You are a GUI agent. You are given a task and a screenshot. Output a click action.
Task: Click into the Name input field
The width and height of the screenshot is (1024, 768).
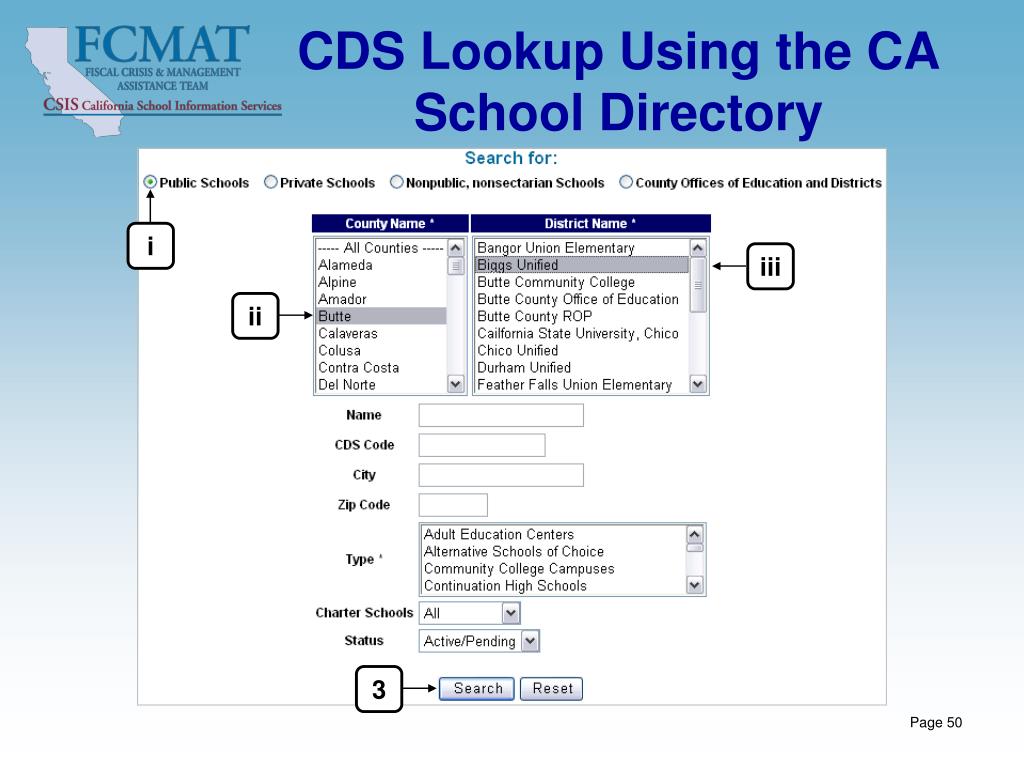tap(501, 415)
